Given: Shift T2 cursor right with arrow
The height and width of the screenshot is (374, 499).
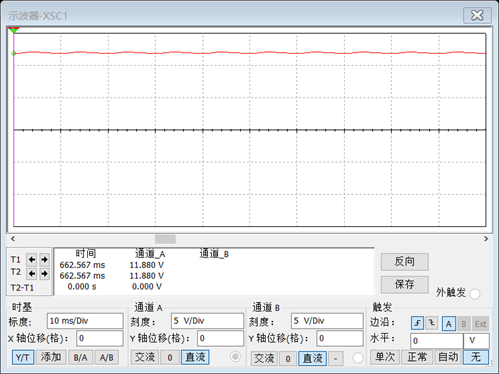Looking at the screenshot, I should (x=44, y=274).
